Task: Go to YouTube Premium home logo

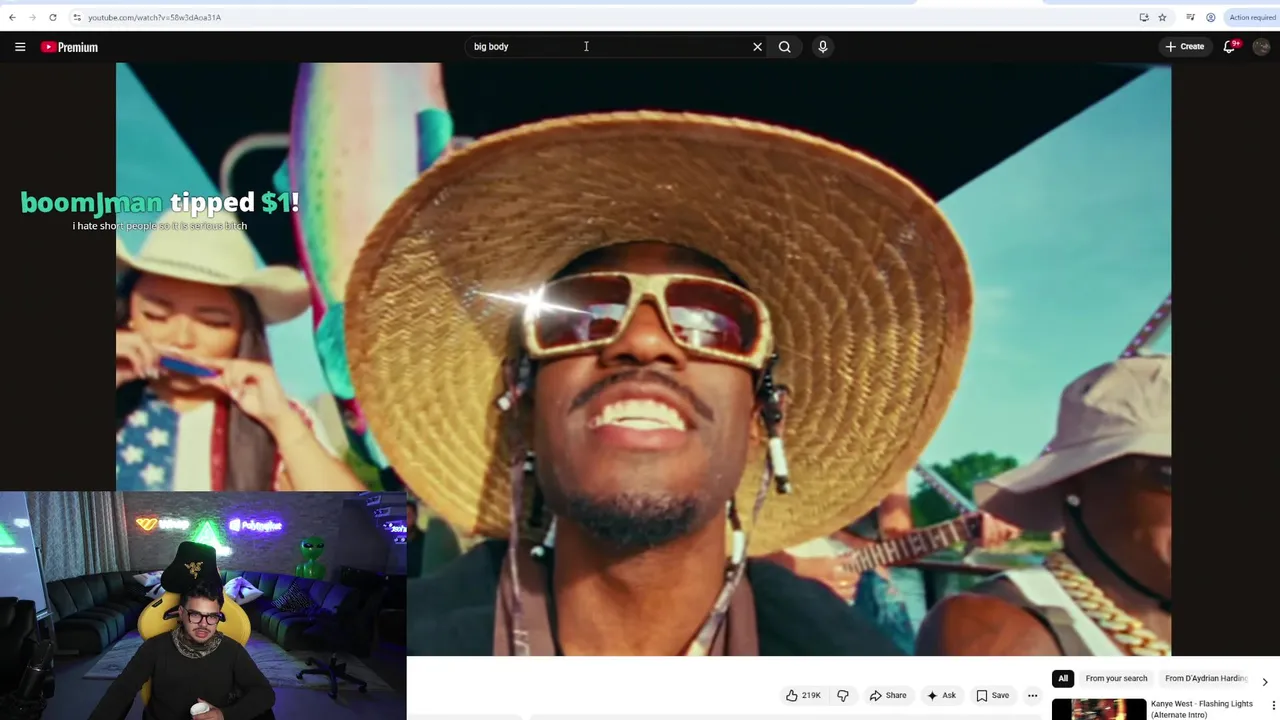Action: pos(69,47)
